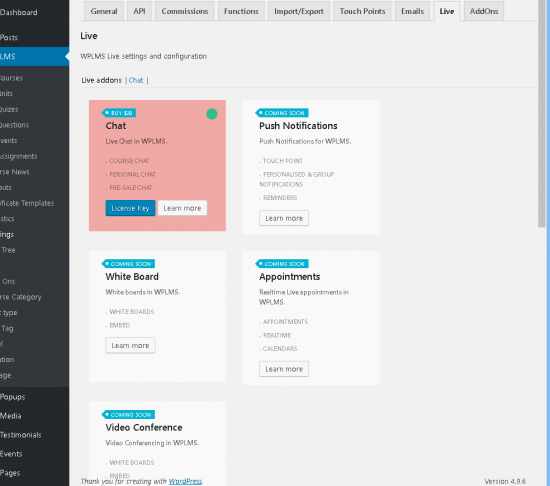The width and height of the screenshot is (550, 486).
Task: Open the Commissions tab
Action: pos(185,11)
